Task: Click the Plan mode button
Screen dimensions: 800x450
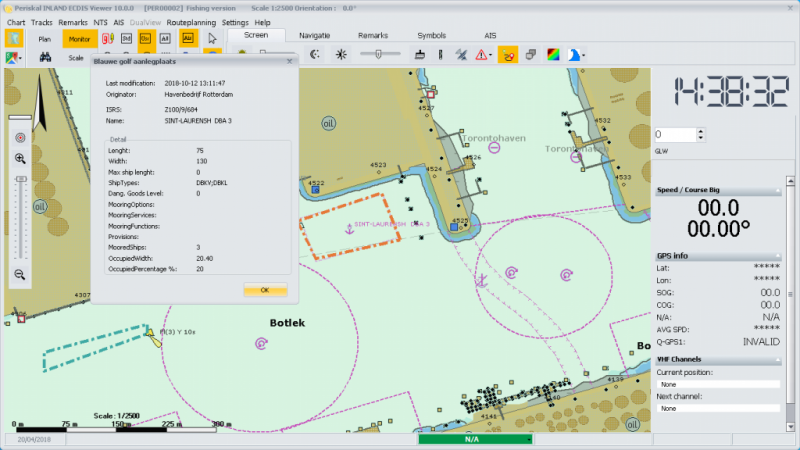Action: click(44, 39)
